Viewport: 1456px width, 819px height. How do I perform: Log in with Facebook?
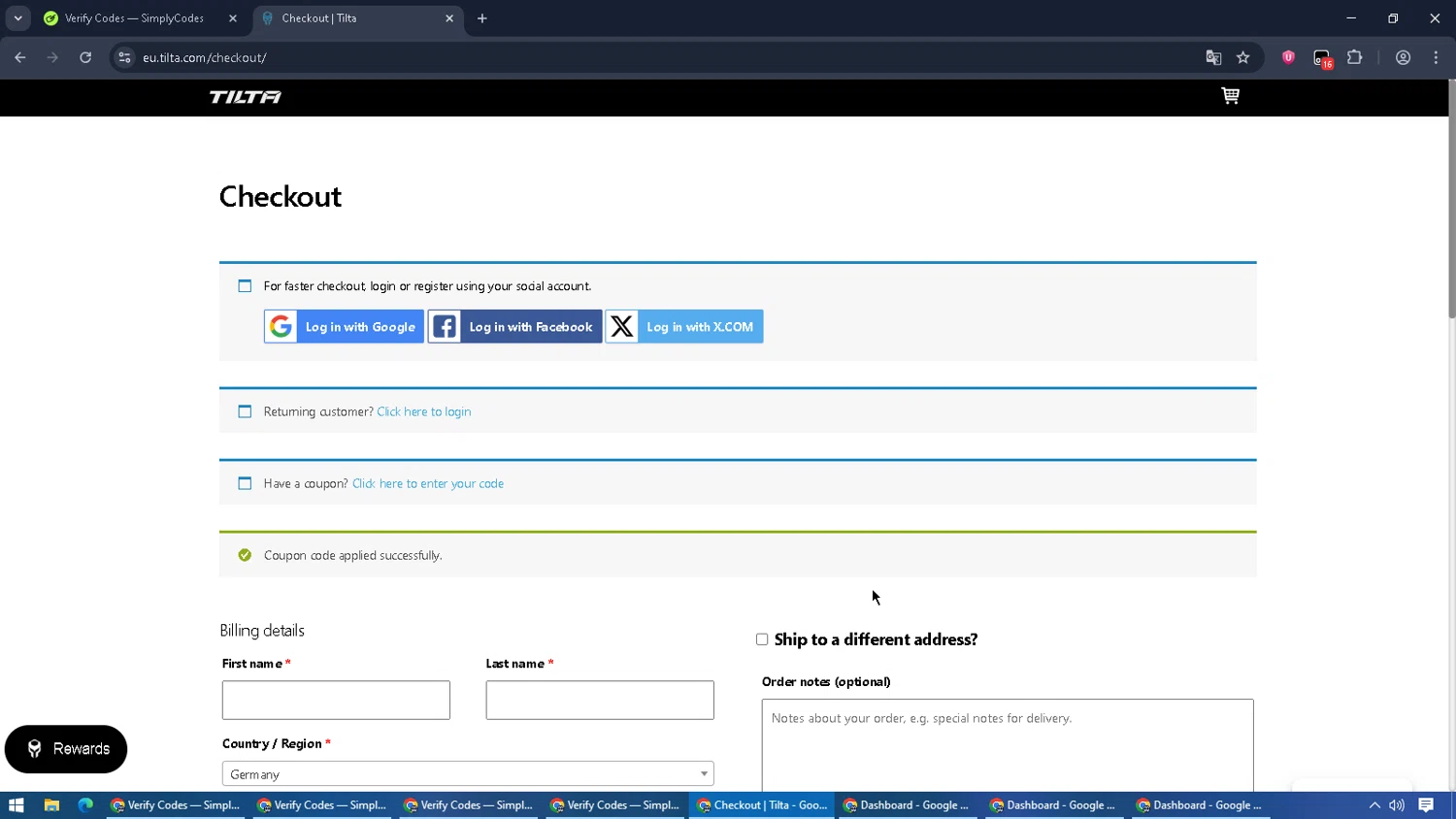click(514, 327)
